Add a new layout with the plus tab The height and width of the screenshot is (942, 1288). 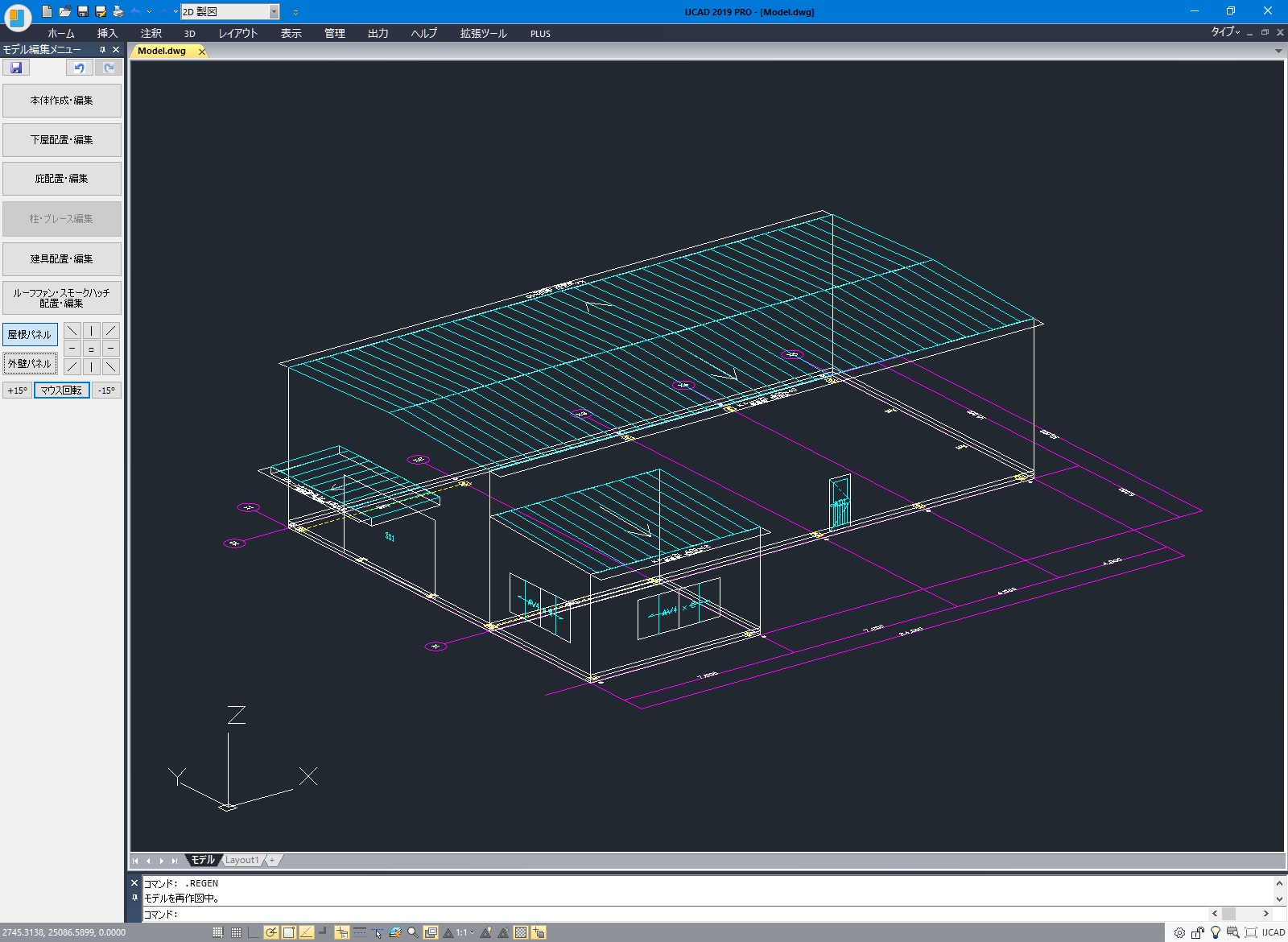pyautogui.click(x=272, y=860)
